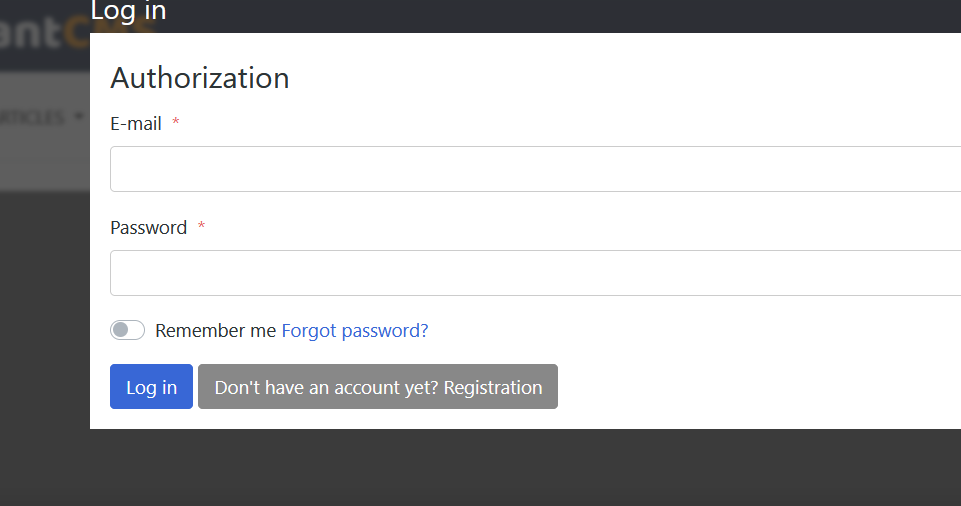Click the dimmed site logo behind overlay

pos(45,32)
